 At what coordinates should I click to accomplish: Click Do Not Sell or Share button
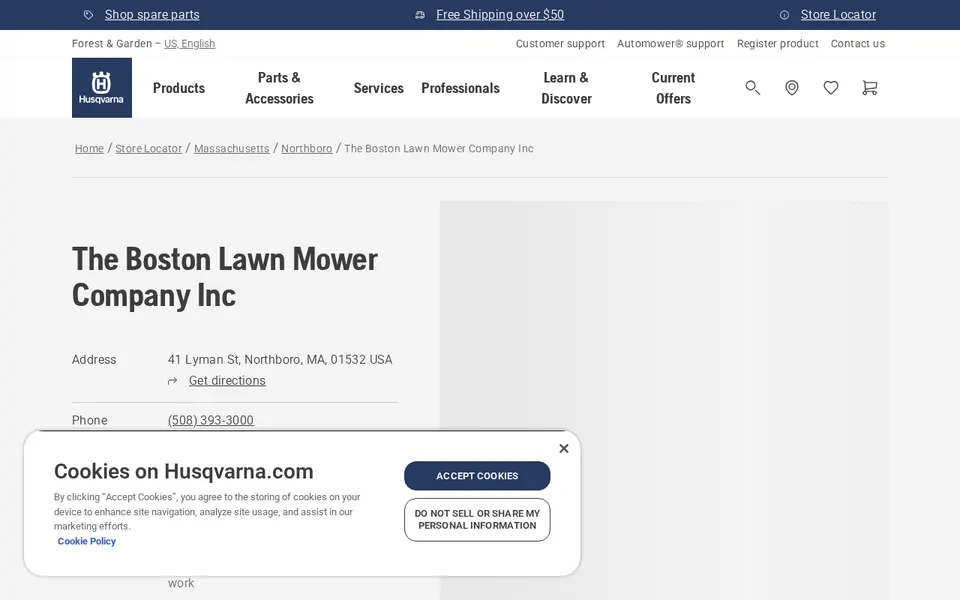click(477, 520)
